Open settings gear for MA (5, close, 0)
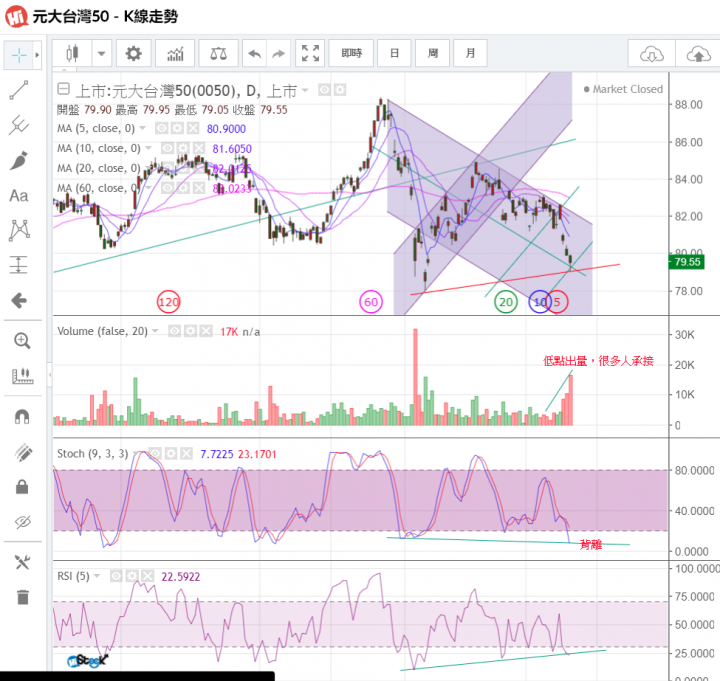 point(177,128)
